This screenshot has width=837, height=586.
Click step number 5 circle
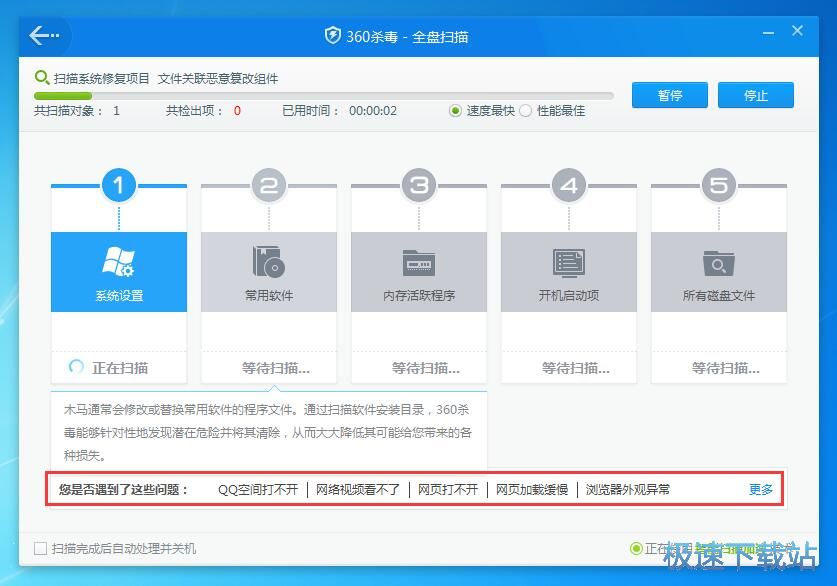pyautogui.click(x=718, y=185)
